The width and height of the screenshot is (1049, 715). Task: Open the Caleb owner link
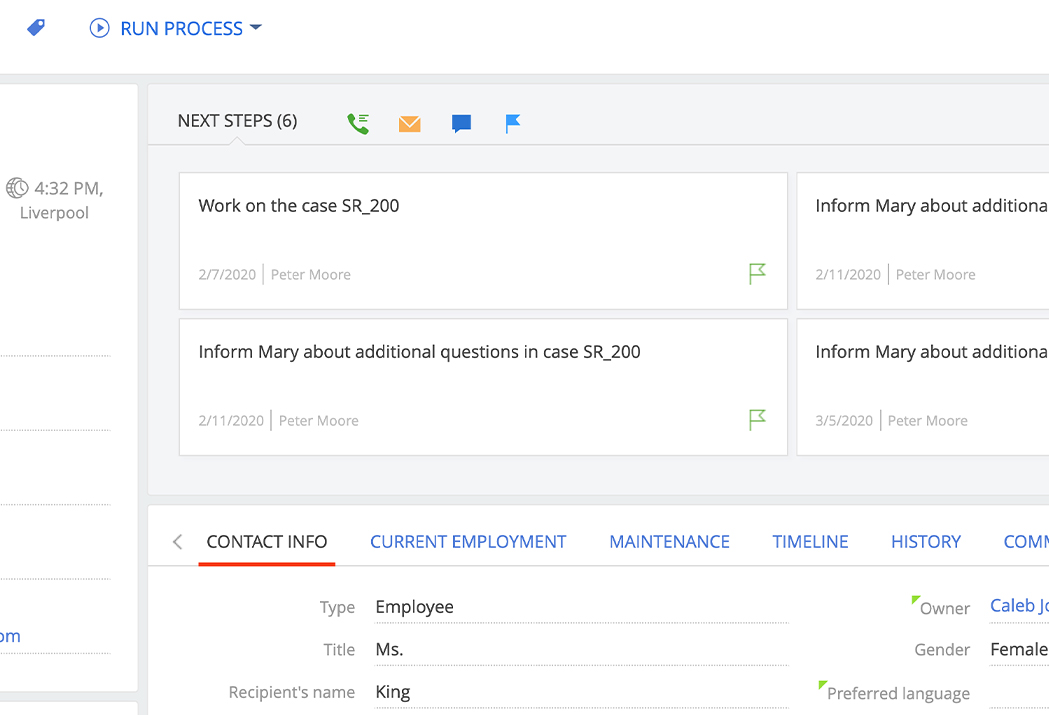(x=1018, y=606)
